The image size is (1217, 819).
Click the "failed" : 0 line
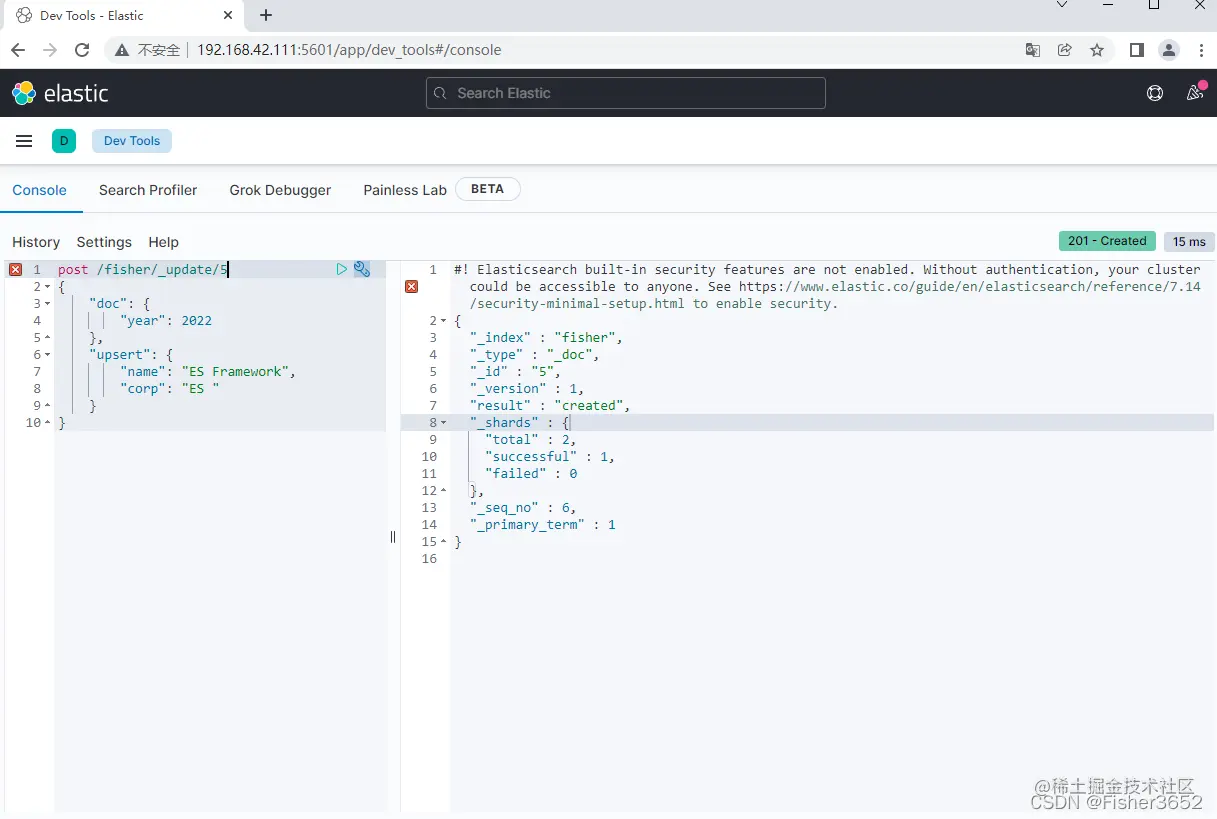(x=531, y=474)
